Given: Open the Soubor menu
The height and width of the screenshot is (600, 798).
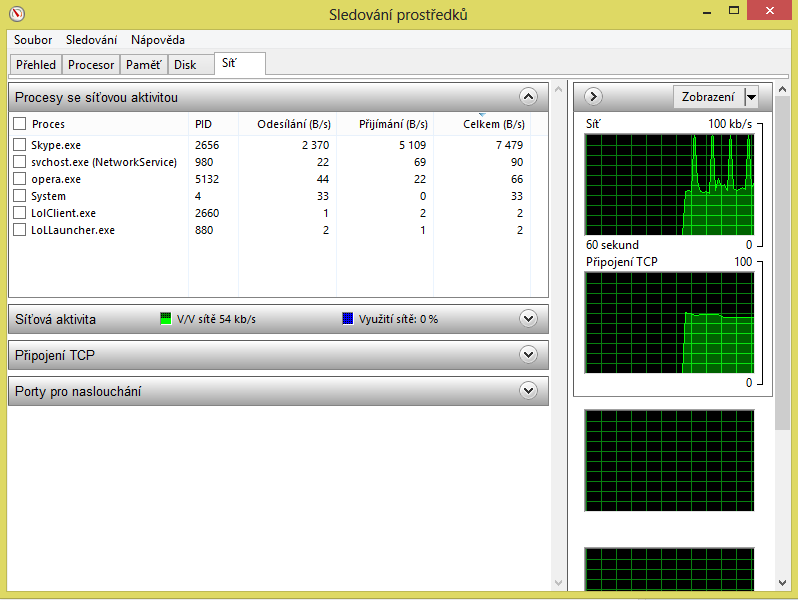Looking at the screenshot, I should tap(33, 40).
